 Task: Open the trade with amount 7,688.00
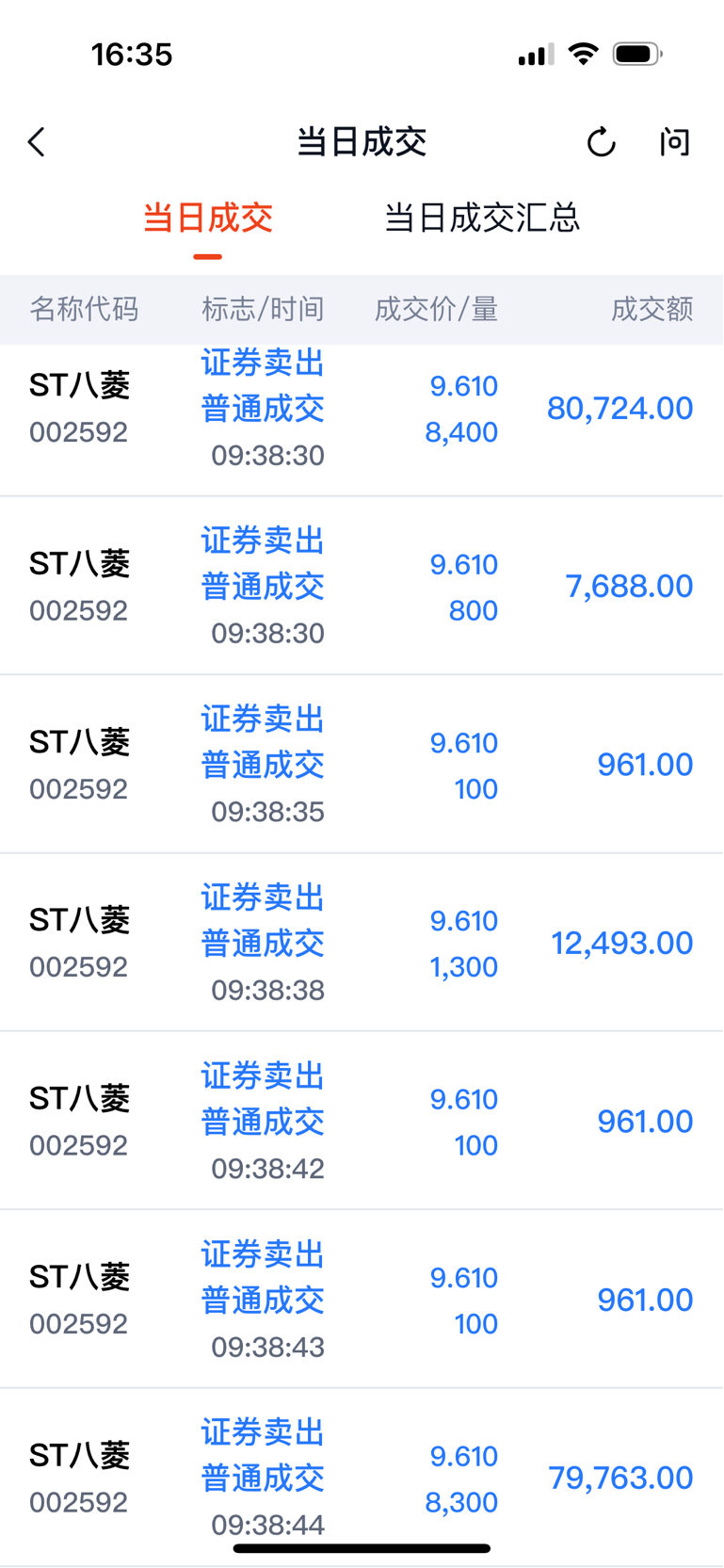[x=362, y=586]
